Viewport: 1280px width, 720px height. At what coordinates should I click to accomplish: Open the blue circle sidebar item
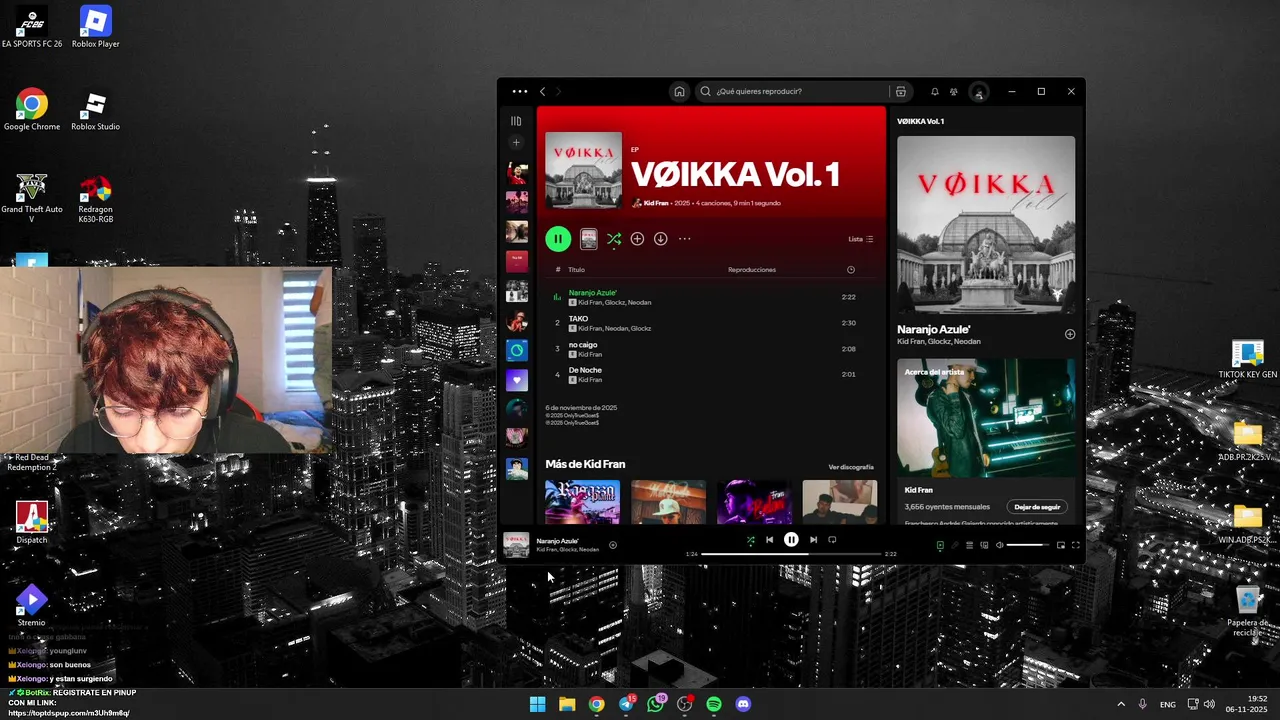tap(517, 350)
